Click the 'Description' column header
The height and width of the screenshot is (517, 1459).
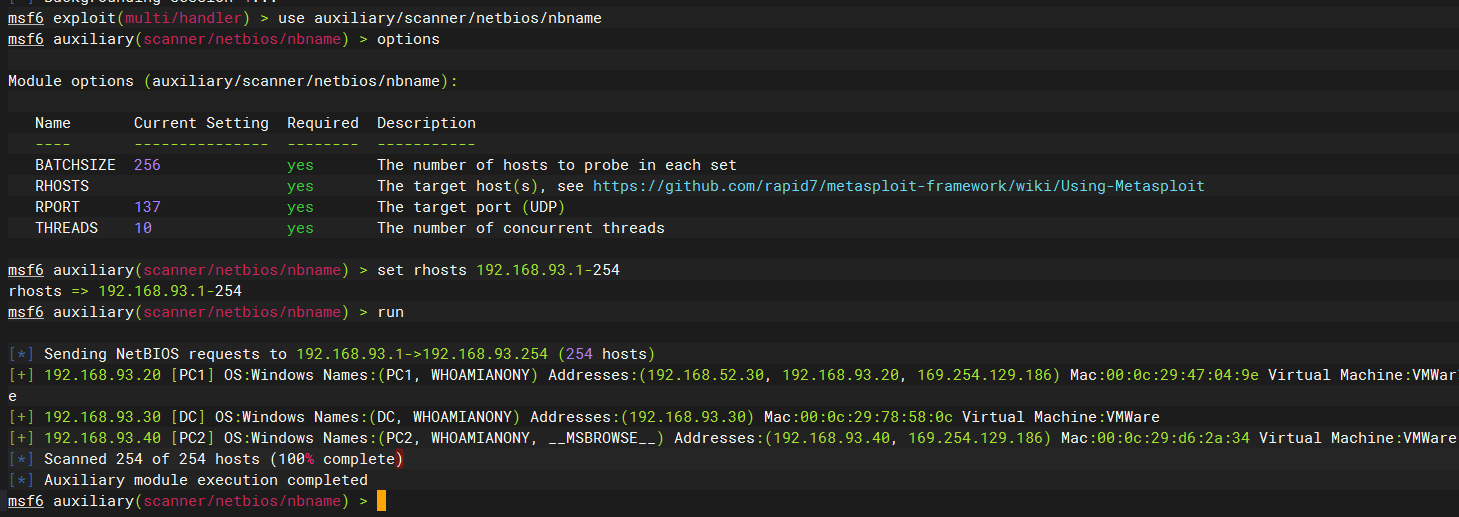tap(426, 123)
